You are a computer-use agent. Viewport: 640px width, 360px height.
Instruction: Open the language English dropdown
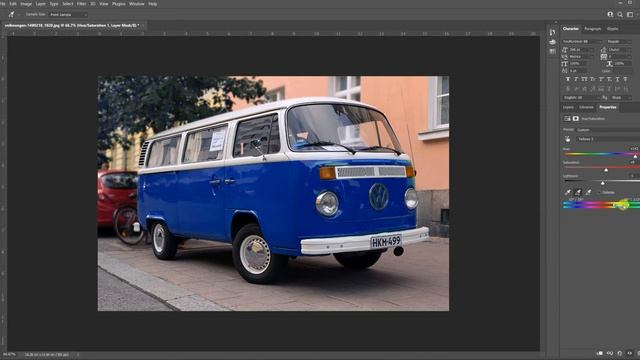coord(581,98)
